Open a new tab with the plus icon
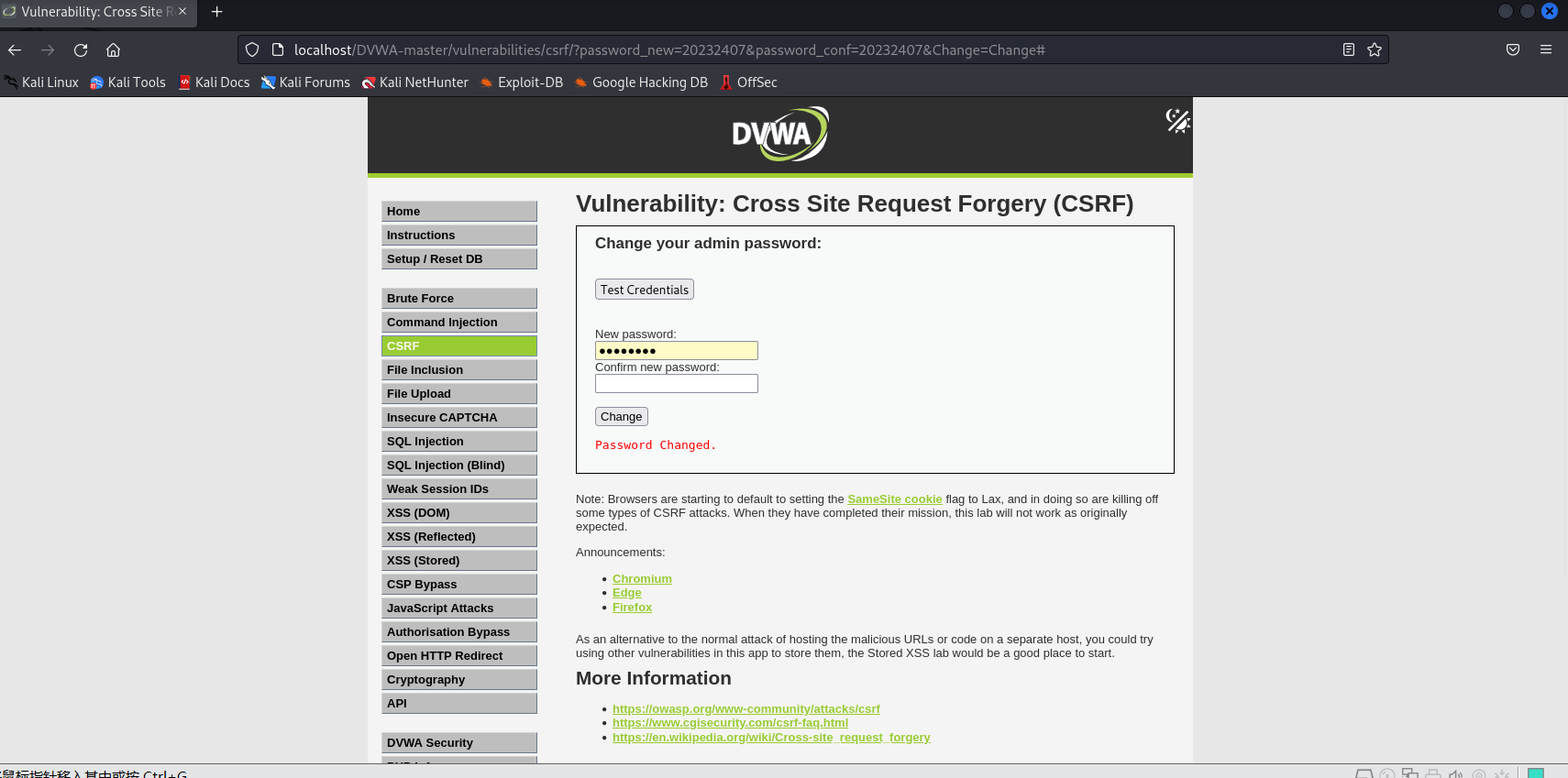This screenshot has height=778, width=1568. (217, 12)
